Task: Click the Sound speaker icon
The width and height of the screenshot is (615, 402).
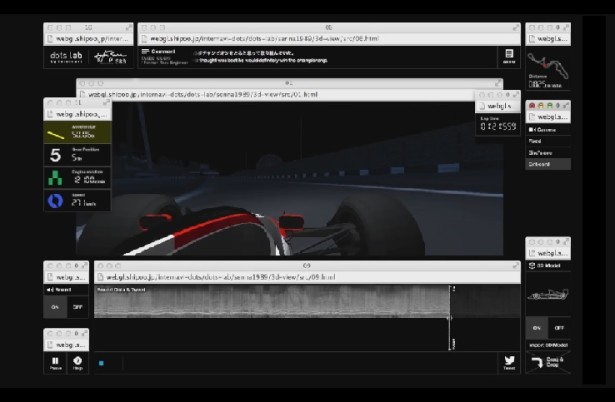Action: pos(49,290)
